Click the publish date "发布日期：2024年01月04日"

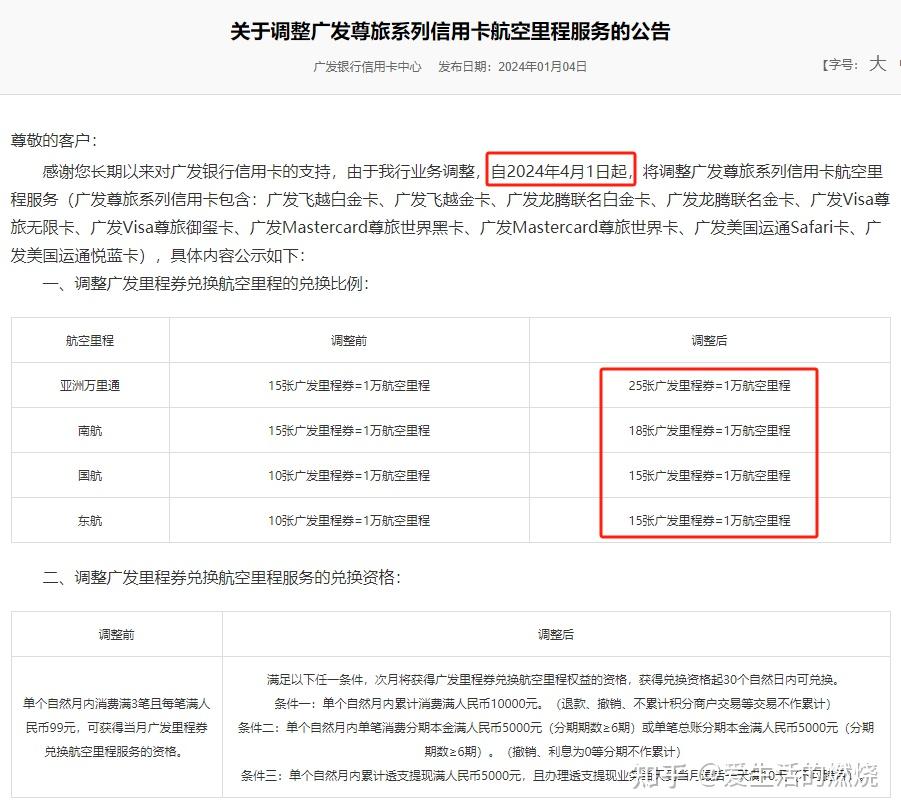[x=513, y=67]
